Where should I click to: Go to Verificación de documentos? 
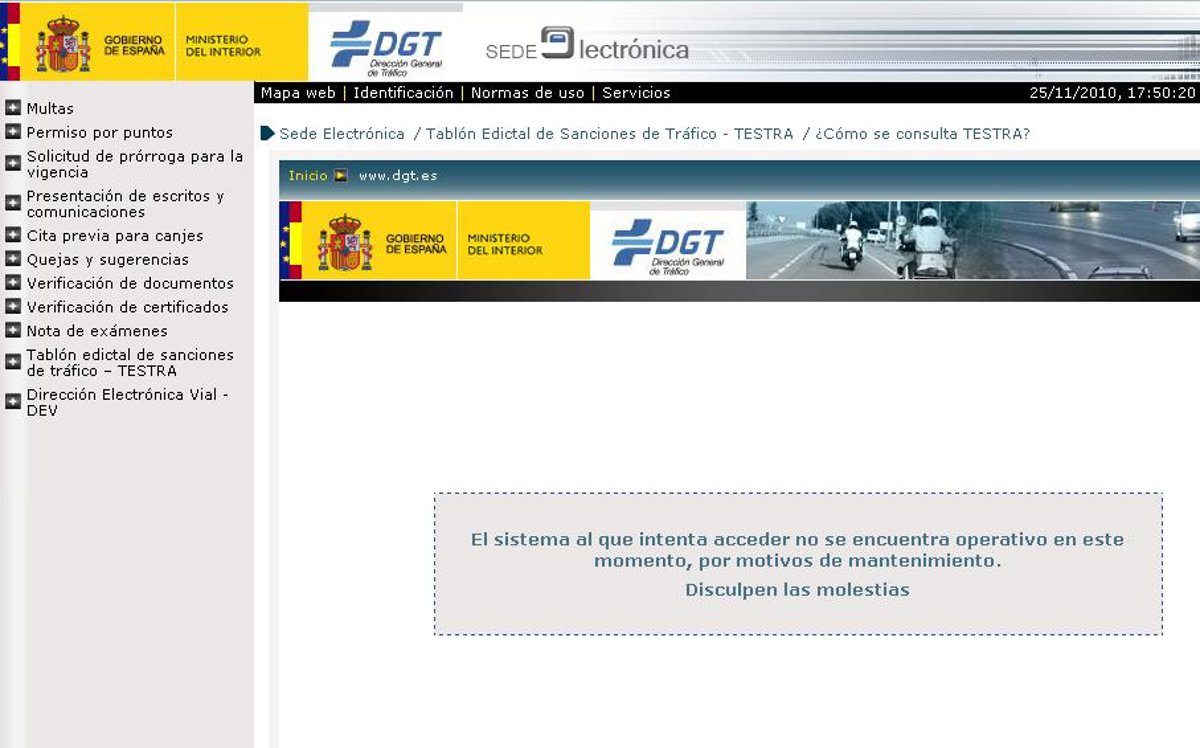130,284
